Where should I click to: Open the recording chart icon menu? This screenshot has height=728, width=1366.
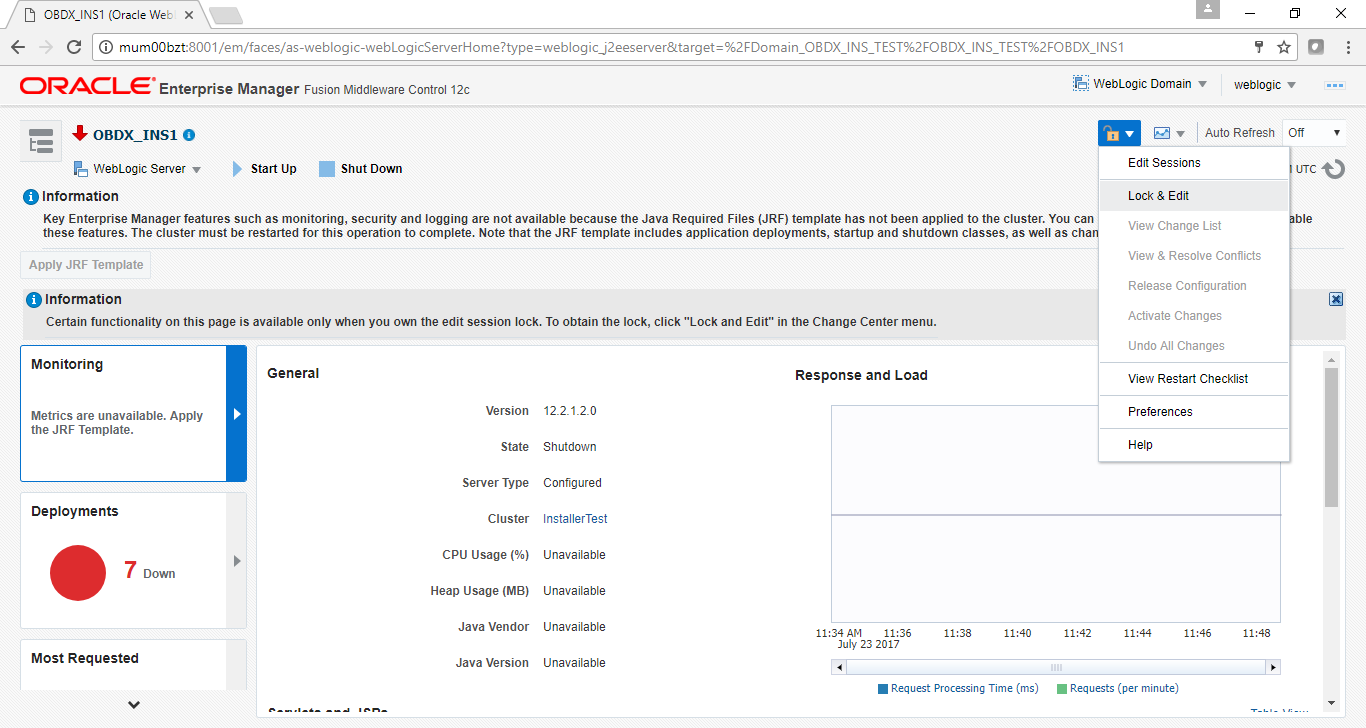[x=1168, y=133]
